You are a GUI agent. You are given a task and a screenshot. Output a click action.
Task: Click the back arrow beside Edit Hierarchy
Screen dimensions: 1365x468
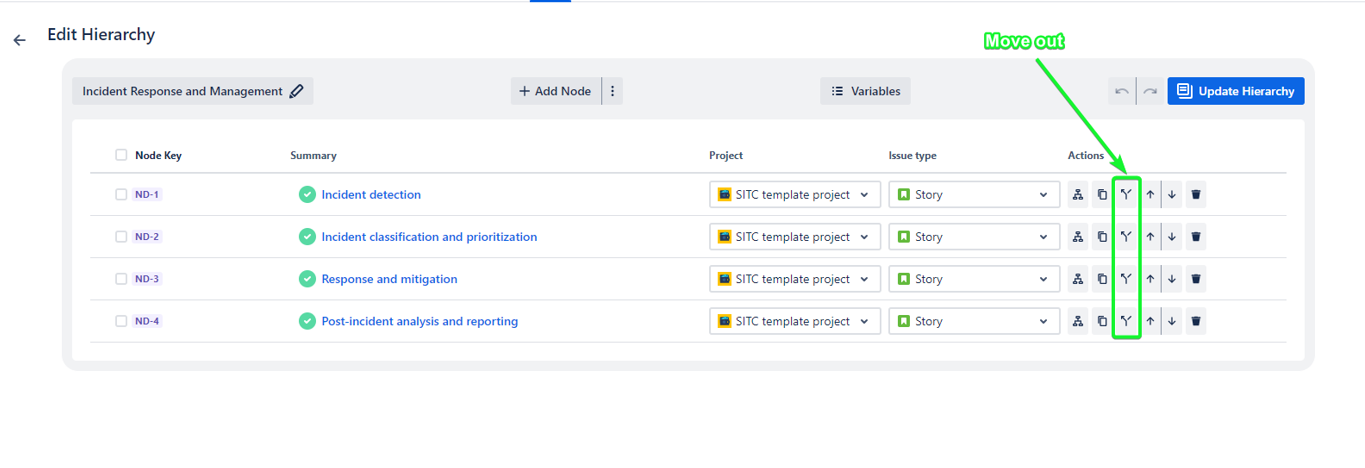(20, 40)
